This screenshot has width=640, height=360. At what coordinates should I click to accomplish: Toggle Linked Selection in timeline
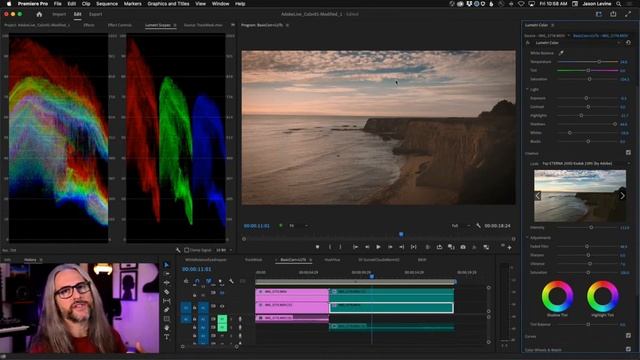click(x=209, y=281)
